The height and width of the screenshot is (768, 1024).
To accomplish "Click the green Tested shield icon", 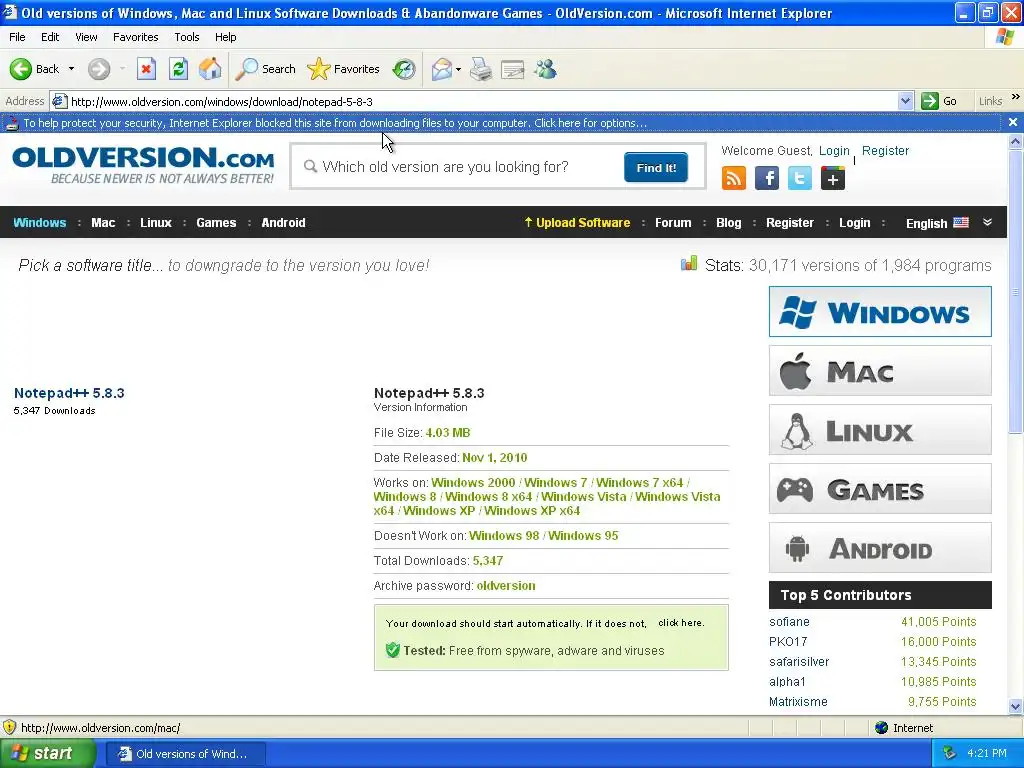I will click(x=392, y=650).
